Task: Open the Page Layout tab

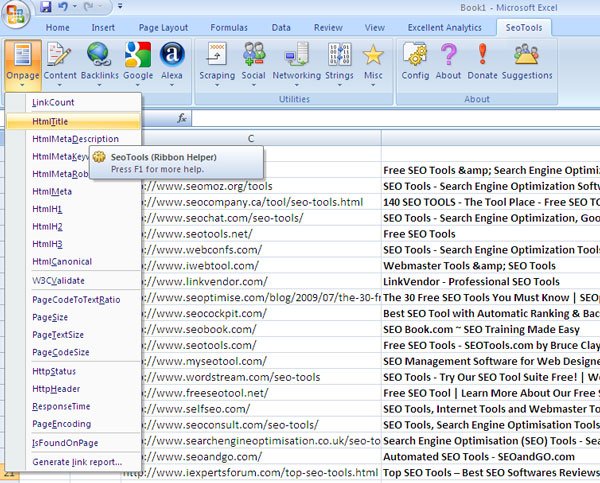Action: click(163, 28)
